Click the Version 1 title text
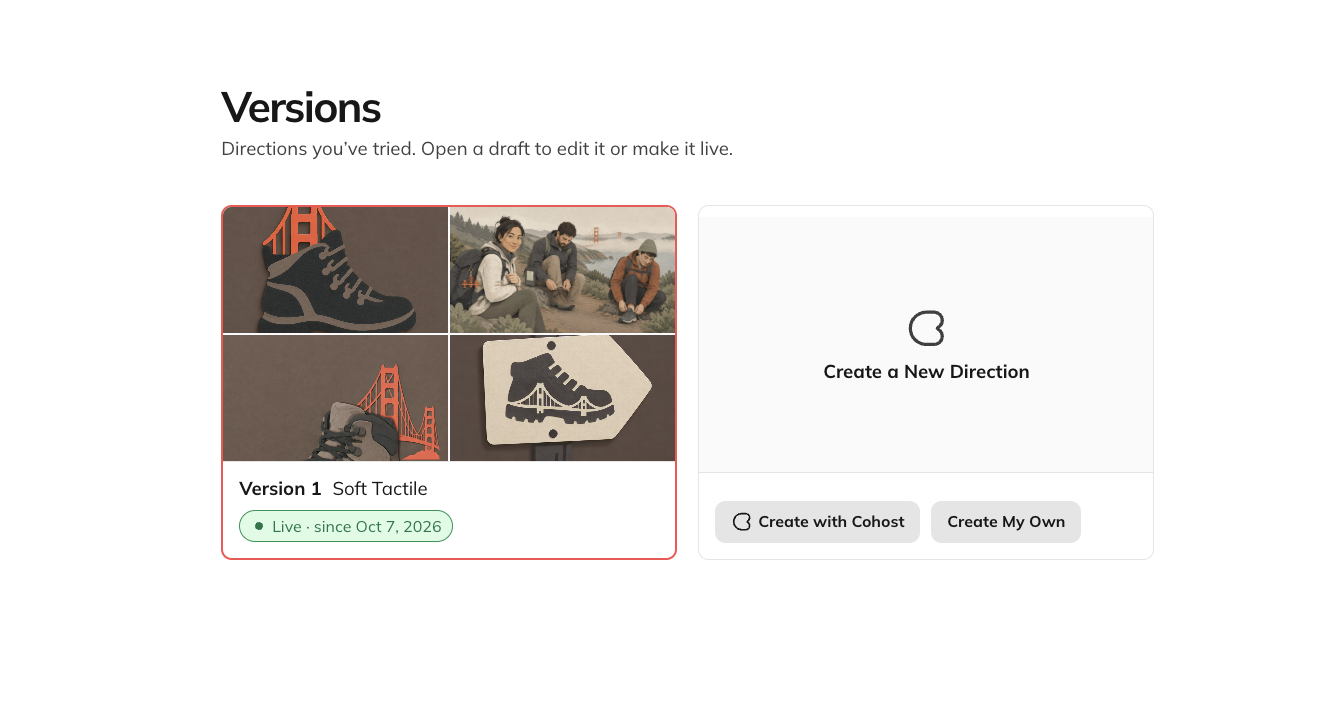Image resolution: width=1320 pixels, height=728 pixels. pyautogui.click(x=280, y=489)
